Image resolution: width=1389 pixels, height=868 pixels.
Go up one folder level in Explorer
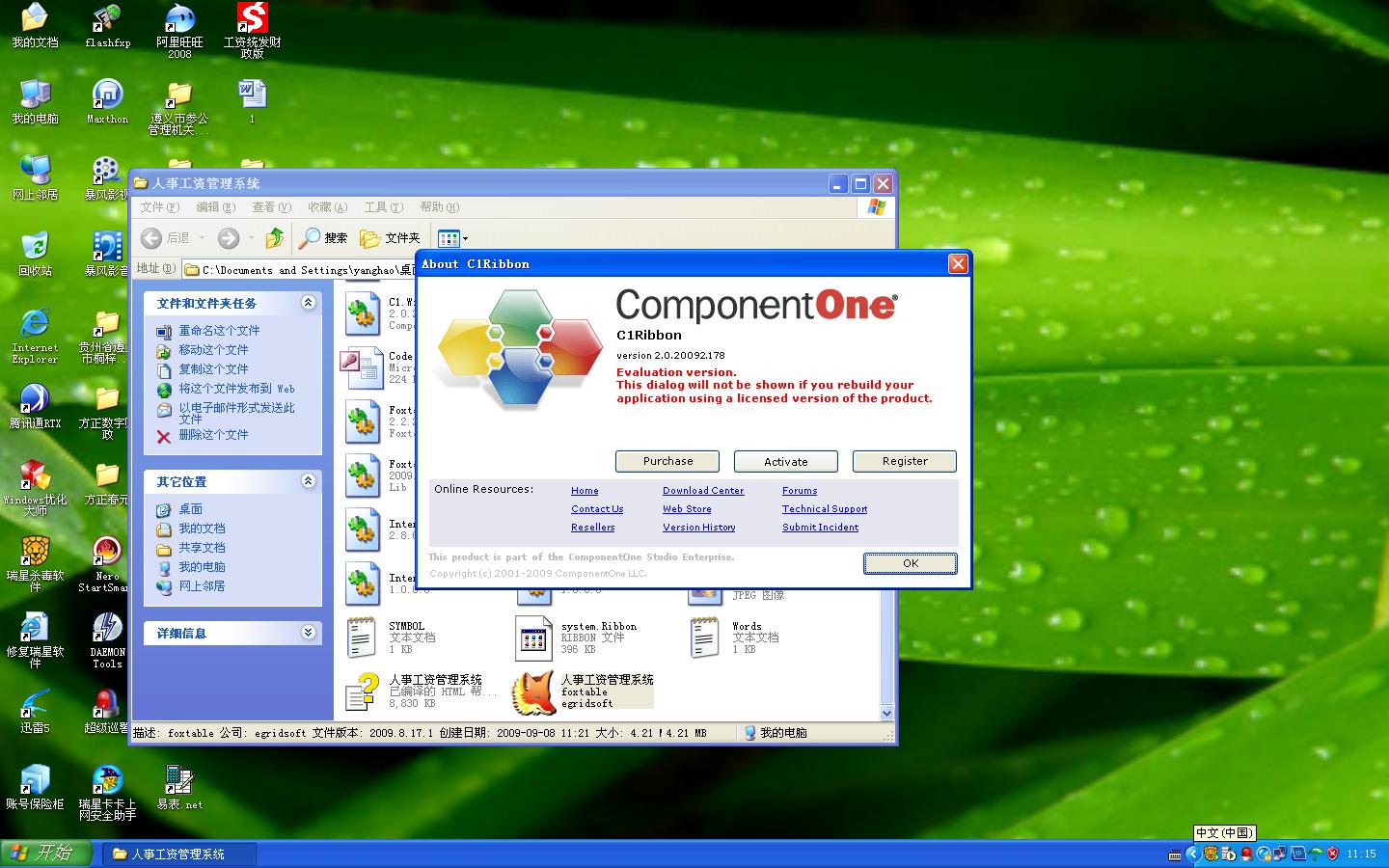pos(275,237)
